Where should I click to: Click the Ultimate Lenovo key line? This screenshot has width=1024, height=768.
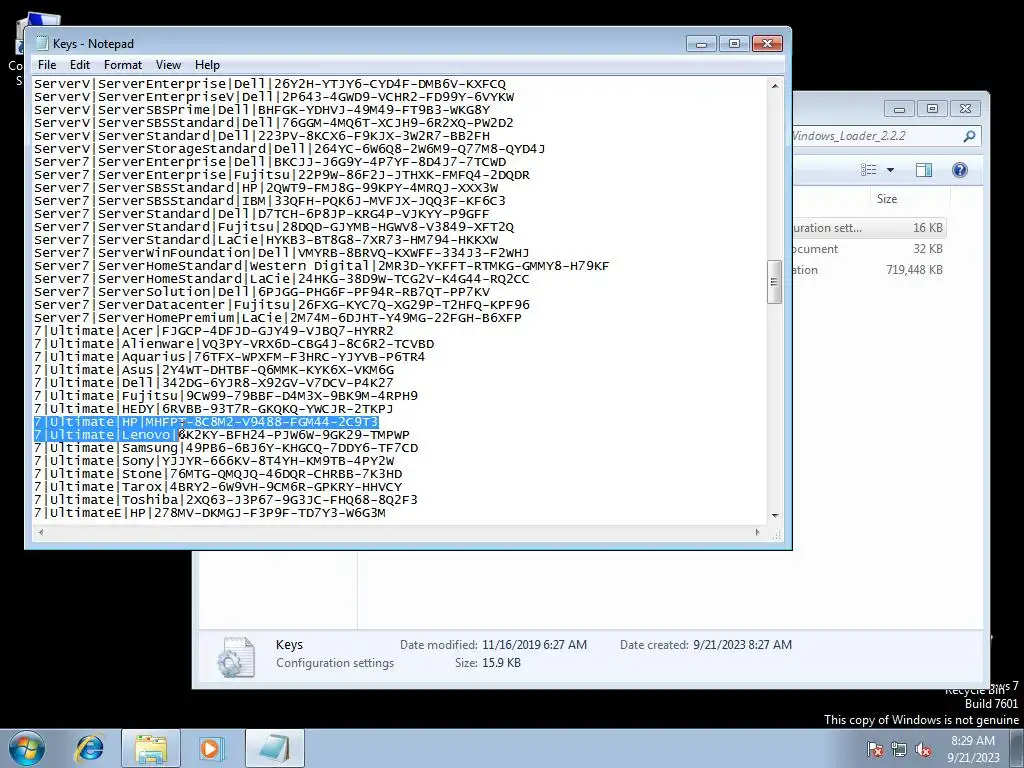point(222,435)
